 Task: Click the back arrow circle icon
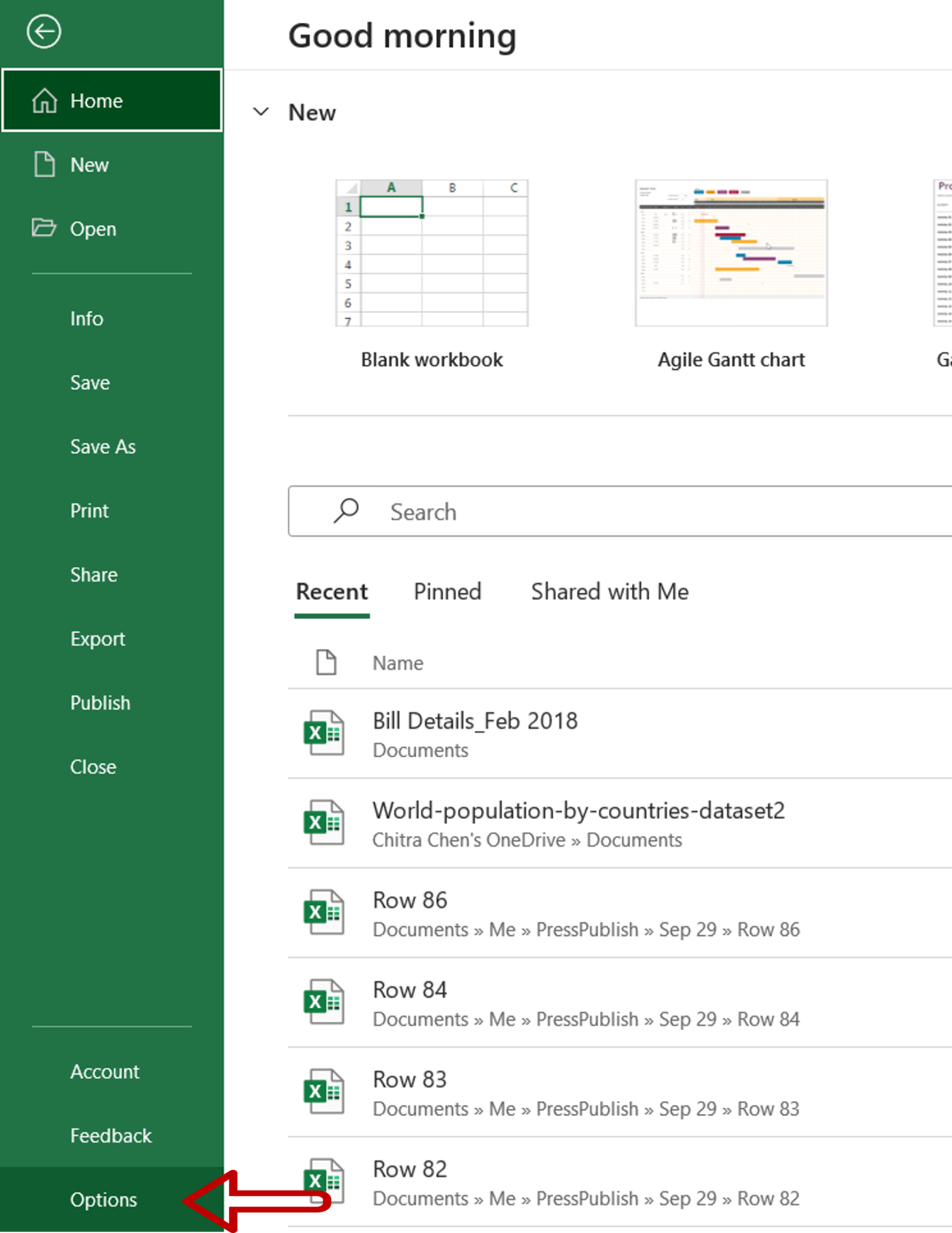[x=43, y=31]
